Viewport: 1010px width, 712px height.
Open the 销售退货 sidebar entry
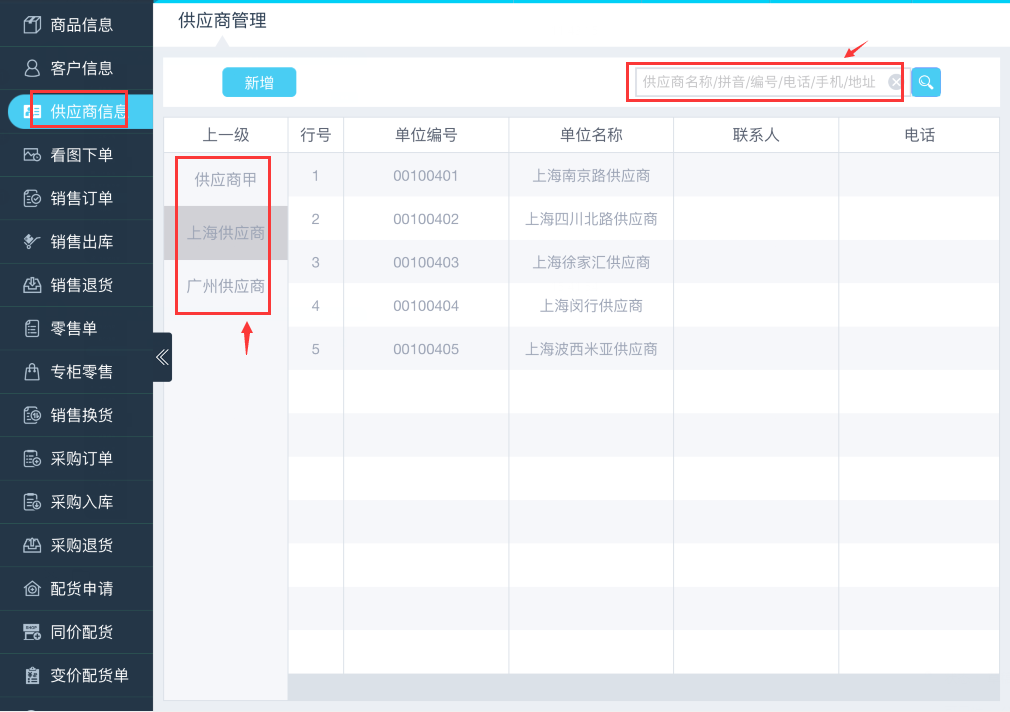(x=81, y=285)
